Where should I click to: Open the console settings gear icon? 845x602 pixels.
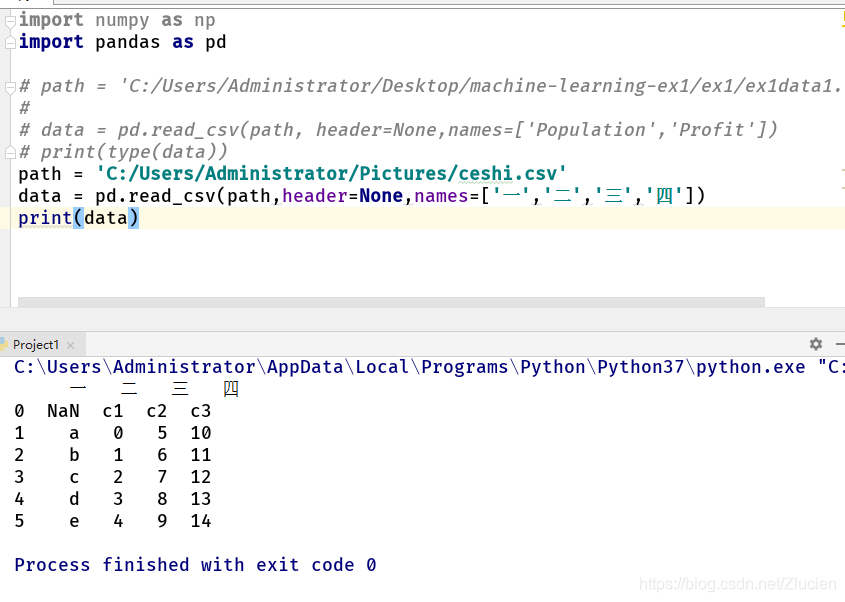tap(815, 343)
